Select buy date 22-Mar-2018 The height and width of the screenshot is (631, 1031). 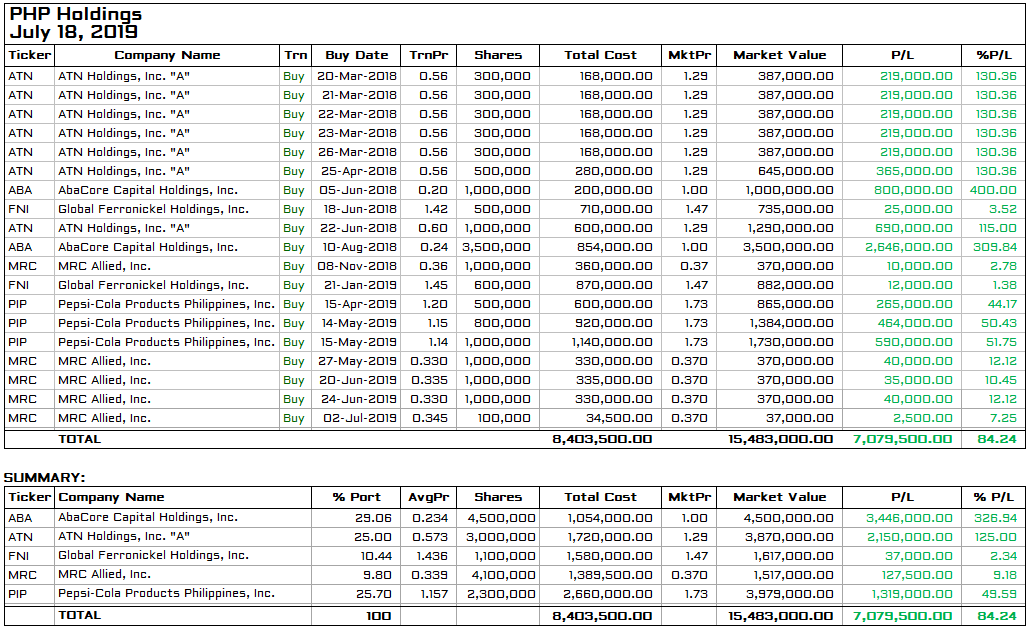tap(357, 114)
